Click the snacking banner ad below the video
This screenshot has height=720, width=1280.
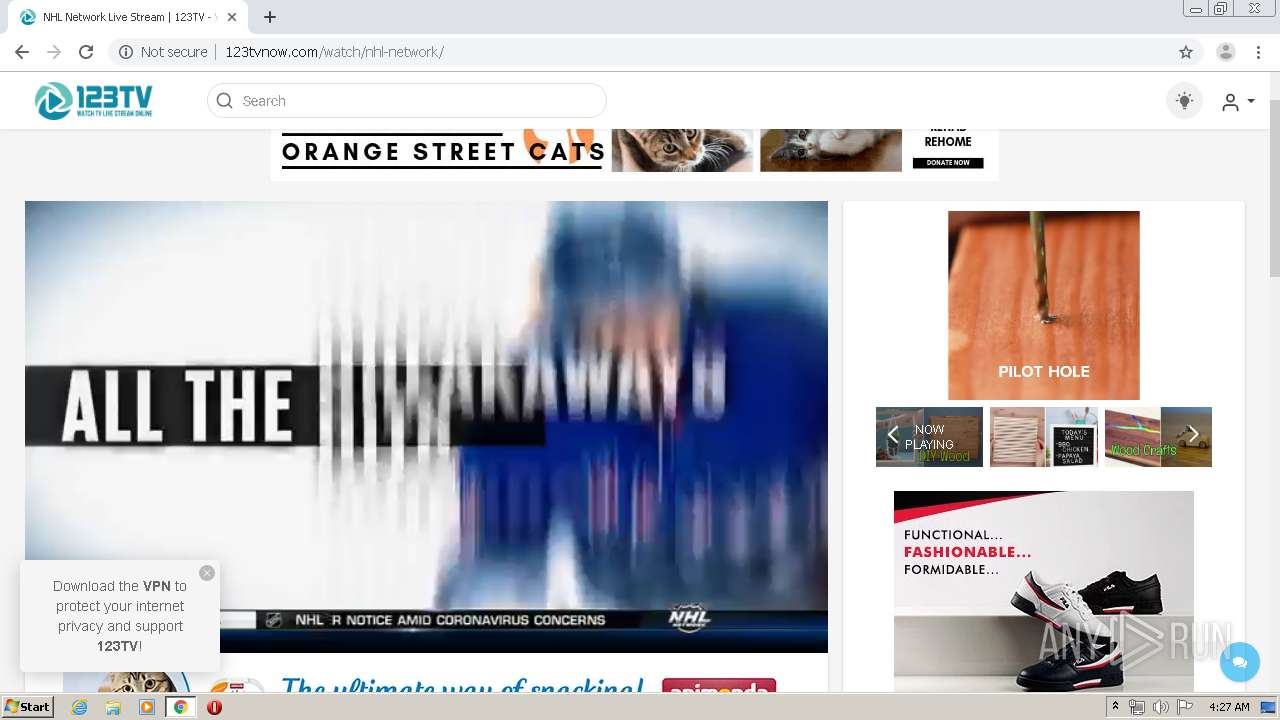click(427, 680)
